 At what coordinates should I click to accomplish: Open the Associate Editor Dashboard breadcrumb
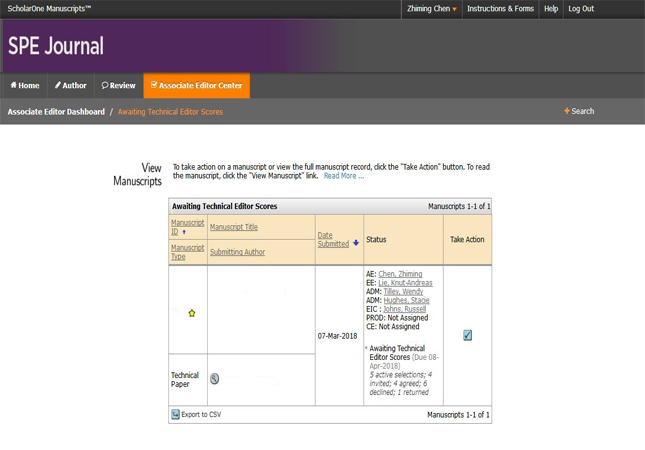pyautogui.click(x=56, y=112)
